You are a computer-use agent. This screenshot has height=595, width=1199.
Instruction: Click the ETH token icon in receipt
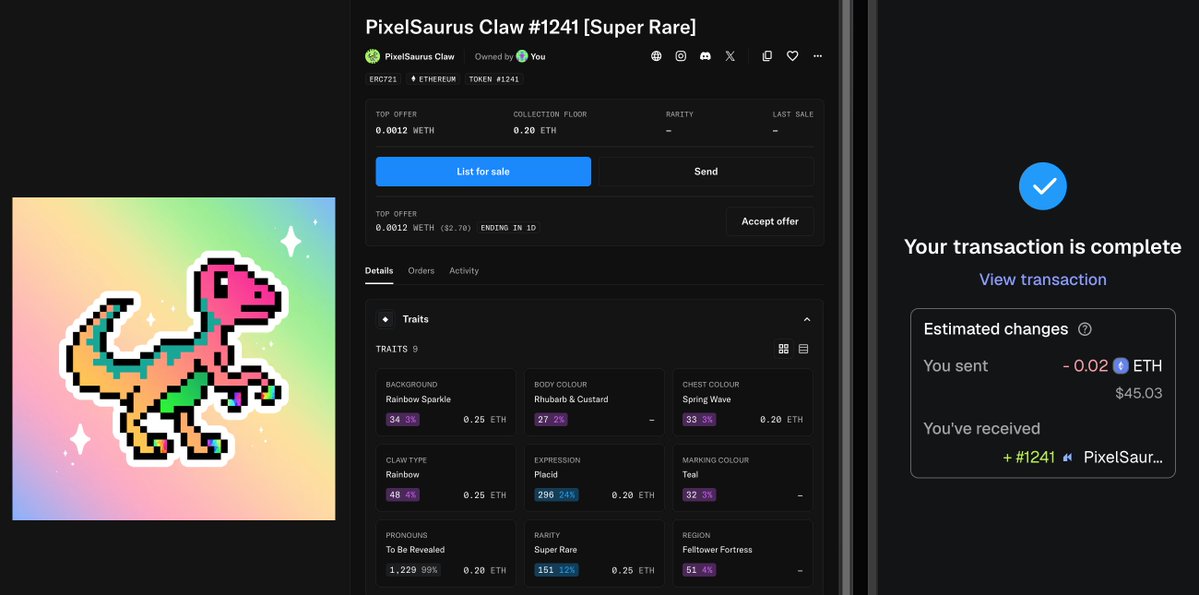[1121, 366]
